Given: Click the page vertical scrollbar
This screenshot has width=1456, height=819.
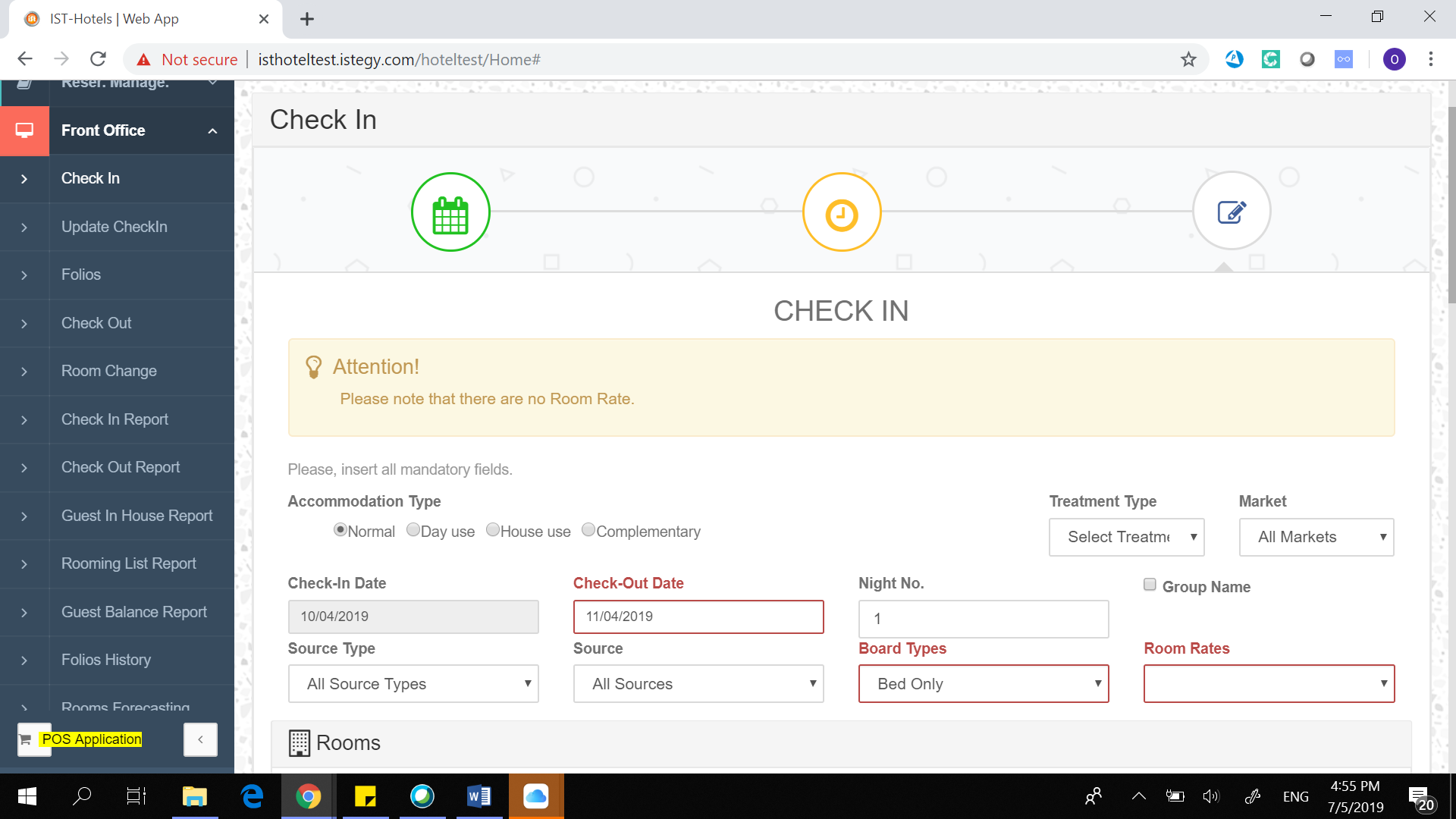Looking at the screenshot, I should [1451, 205].
